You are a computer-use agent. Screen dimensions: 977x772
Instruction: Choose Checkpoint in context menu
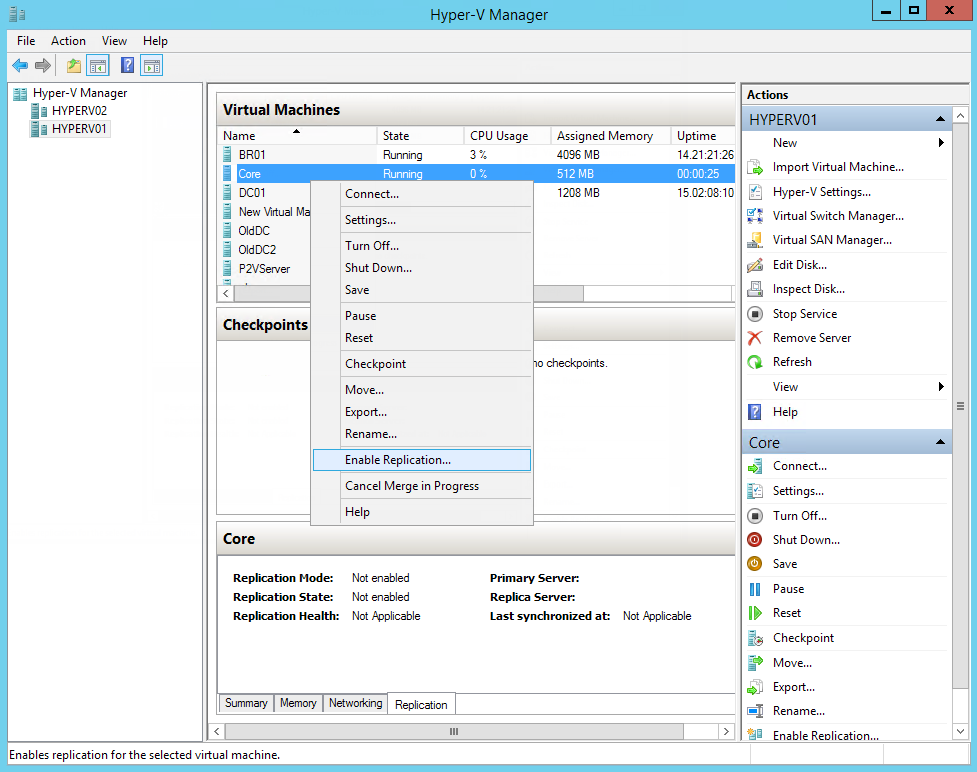pos(422,364)
